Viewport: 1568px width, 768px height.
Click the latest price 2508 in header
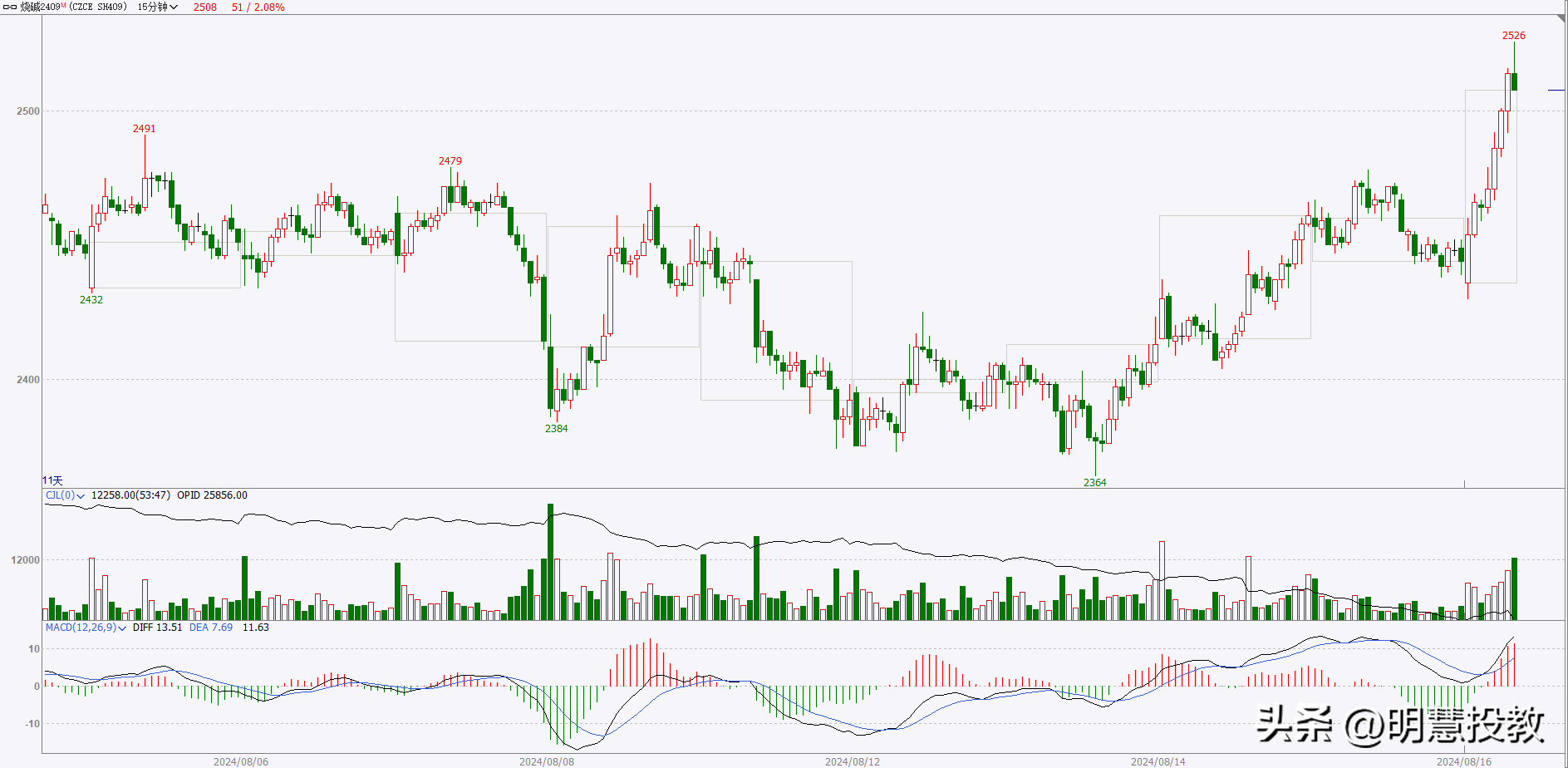tap(205, 7)
